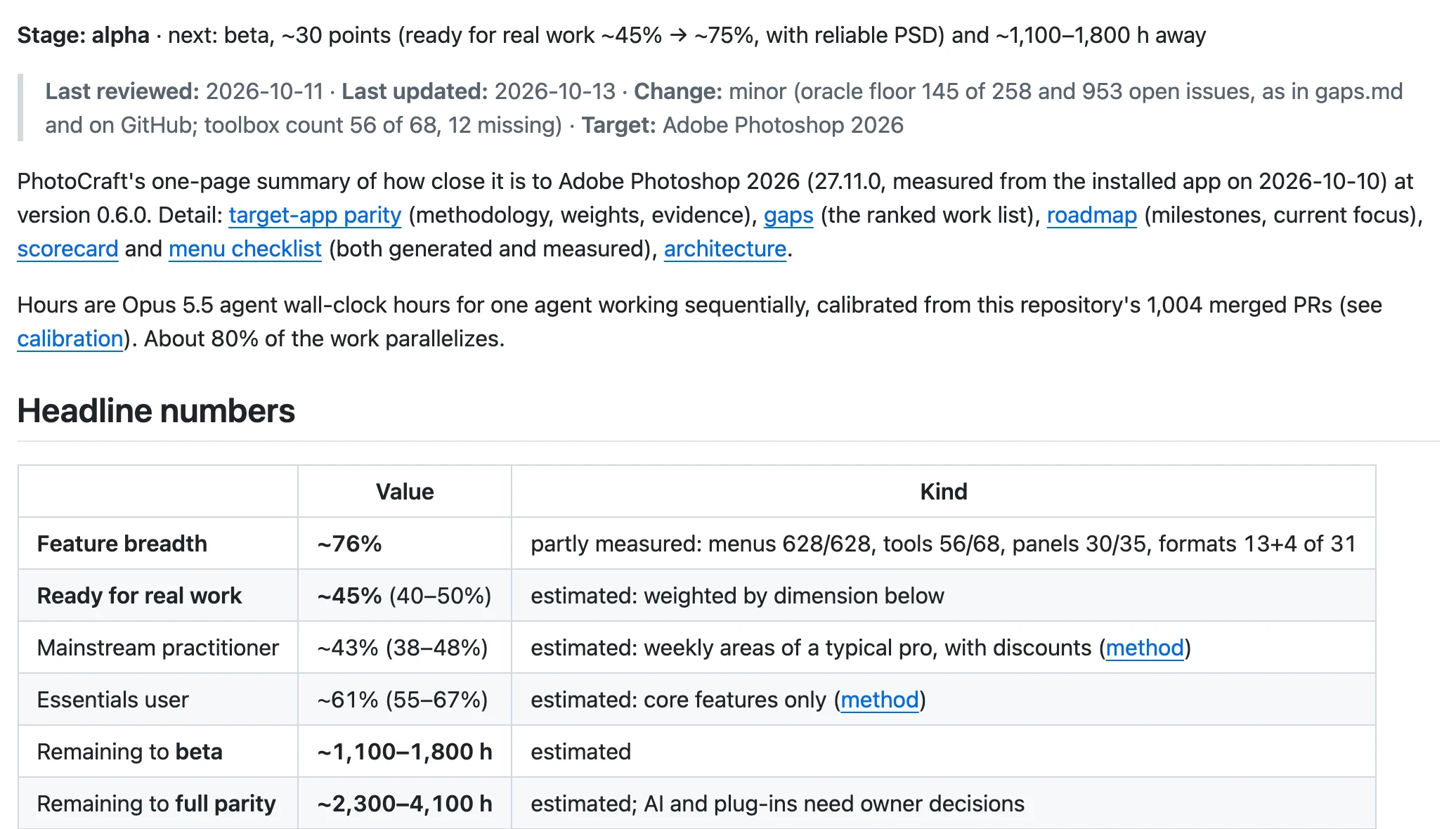Image resolution: width=1456 pixels, height=829 pixels.
Task: Open the method link in Mainstream practitioner row
Action: point(1145,648)
